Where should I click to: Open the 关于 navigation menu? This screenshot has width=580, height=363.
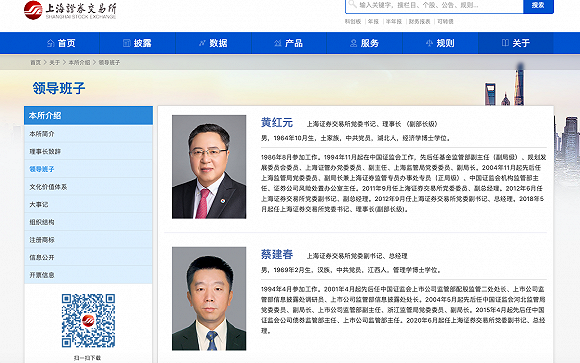pos(516,43)
